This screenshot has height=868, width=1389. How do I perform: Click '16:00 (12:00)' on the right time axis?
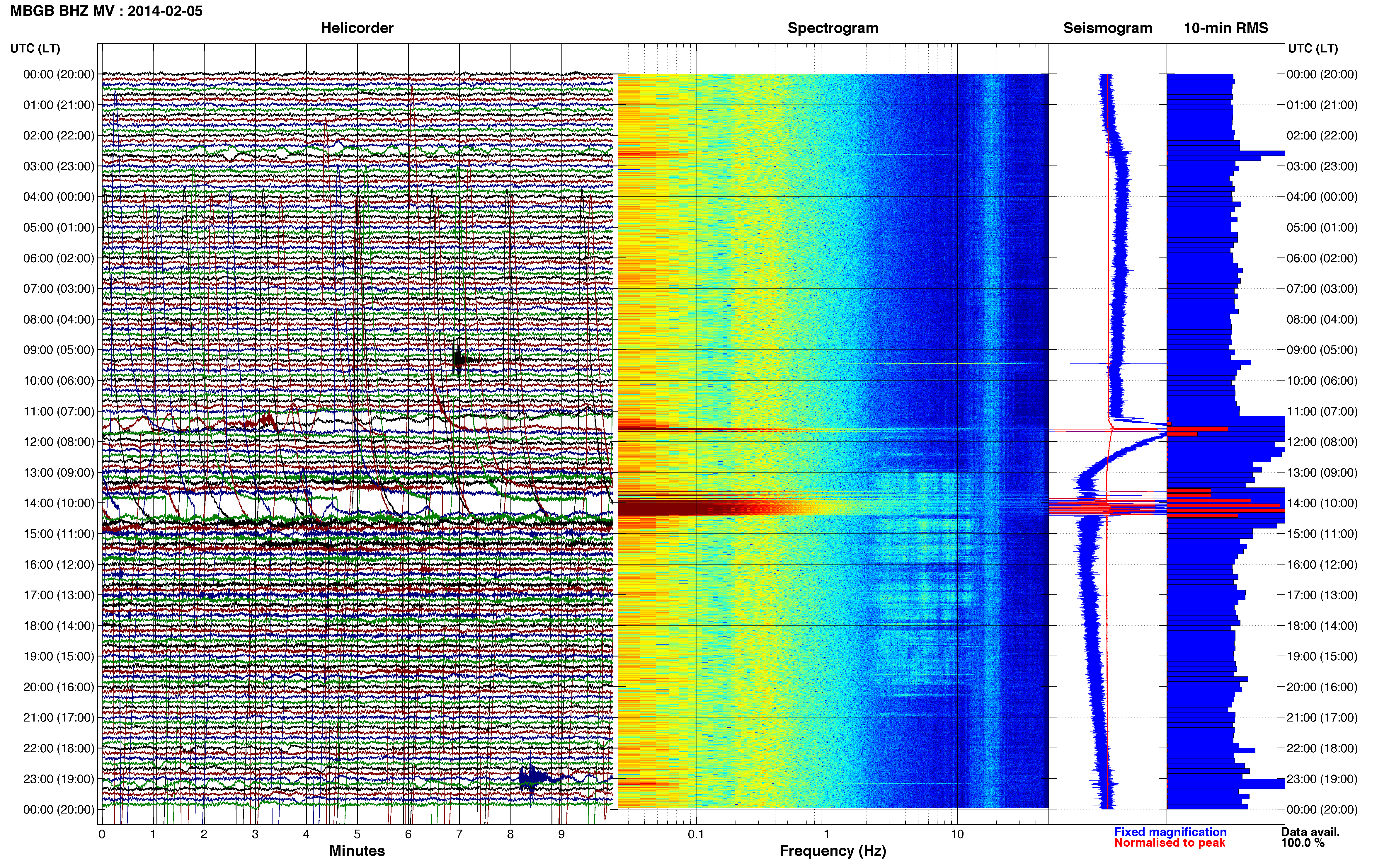point(1322,564)
